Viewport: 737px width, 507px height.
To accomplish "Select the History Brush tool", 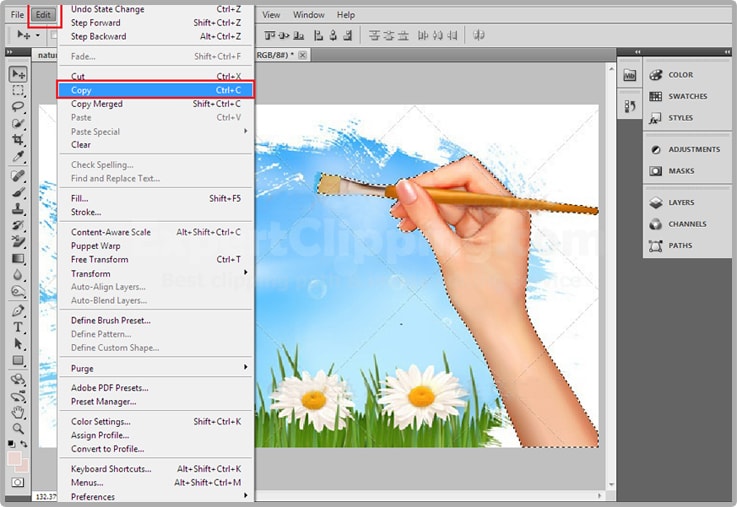I will (18, 225).
